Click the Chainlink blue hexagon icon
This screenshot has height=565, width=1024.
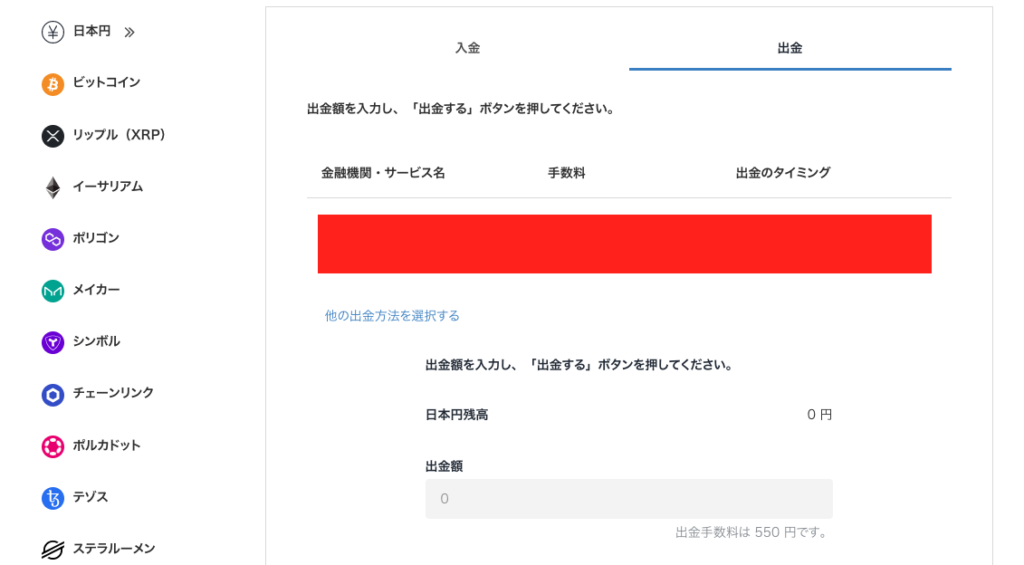pyautogui.click(x=53, y=395)
